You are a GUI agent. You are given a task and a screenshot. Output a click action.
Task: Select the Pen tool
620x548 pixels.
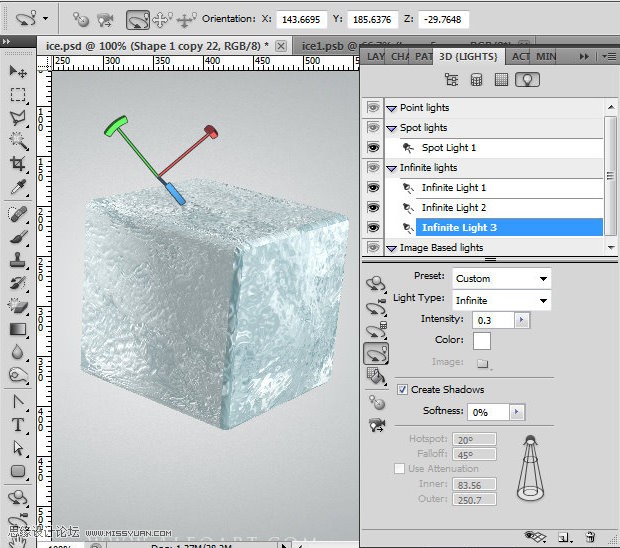coord(18,402)
